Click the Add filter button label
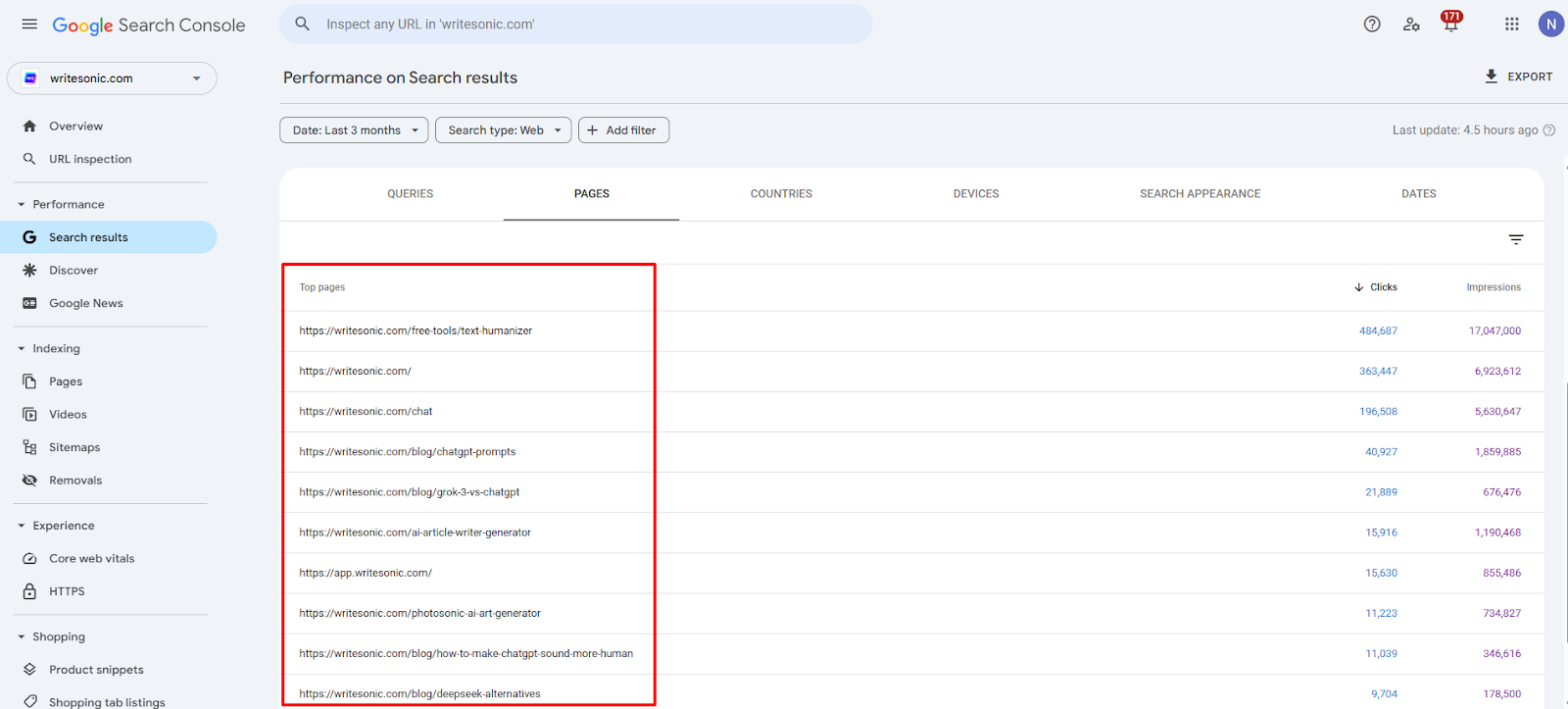Image resolution: width=1568 pixels, height=709 pixels. tap(631, 130)
